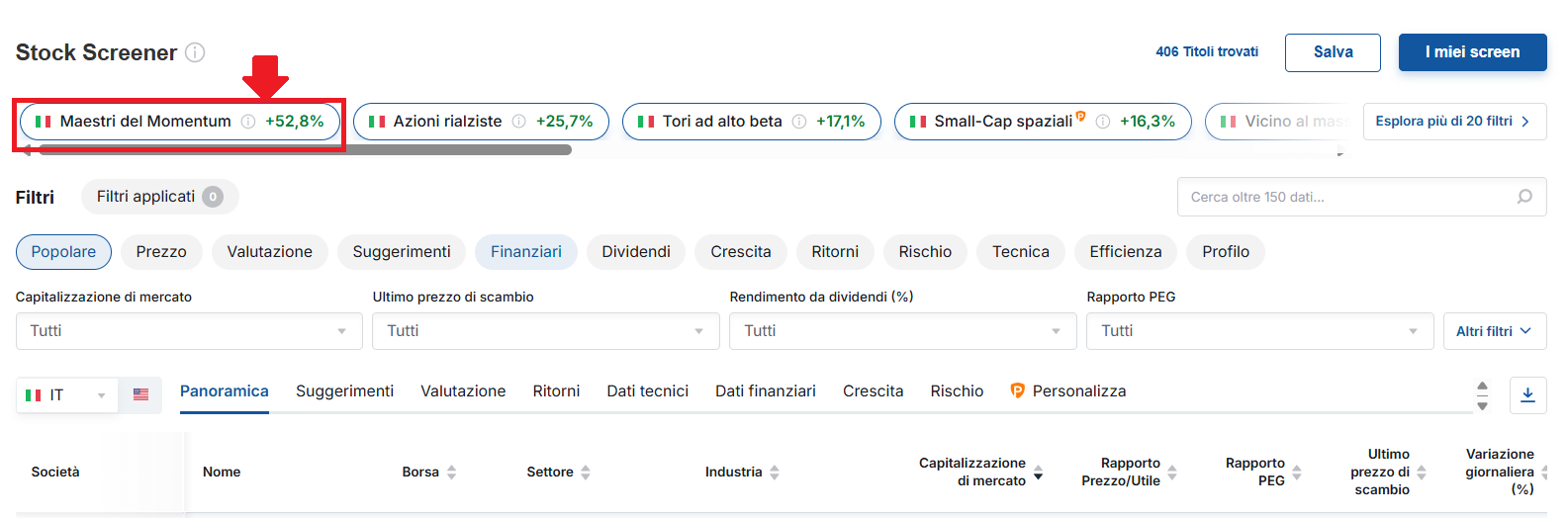The height and width of the screenshot is (518, 1568).
Task: Expand the Altri filtri menu
Action: (x=1494, y=331)
